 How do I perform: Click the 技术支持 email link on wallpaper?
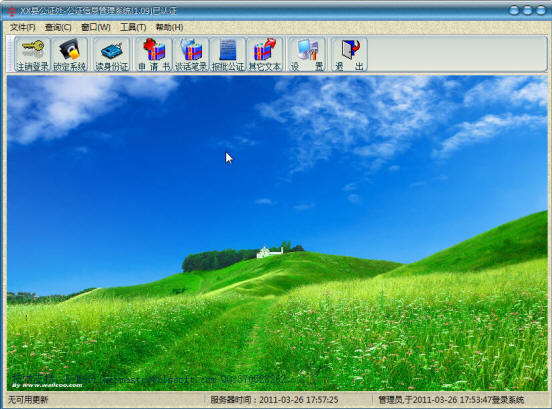149,379
